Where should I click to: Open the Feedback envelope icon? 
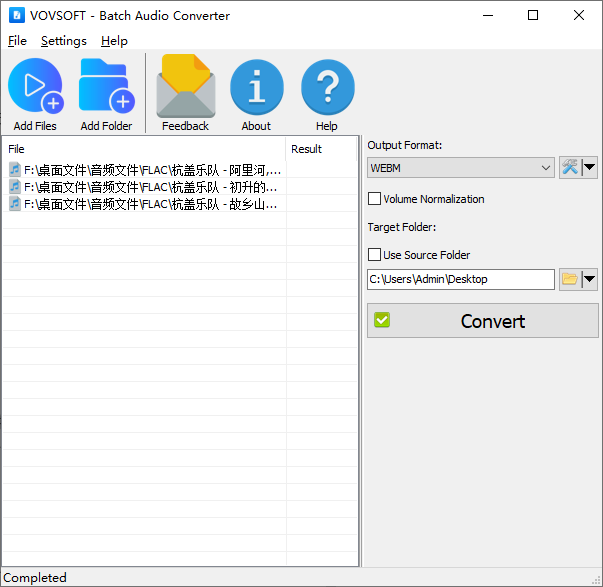[x=185, y=87]
